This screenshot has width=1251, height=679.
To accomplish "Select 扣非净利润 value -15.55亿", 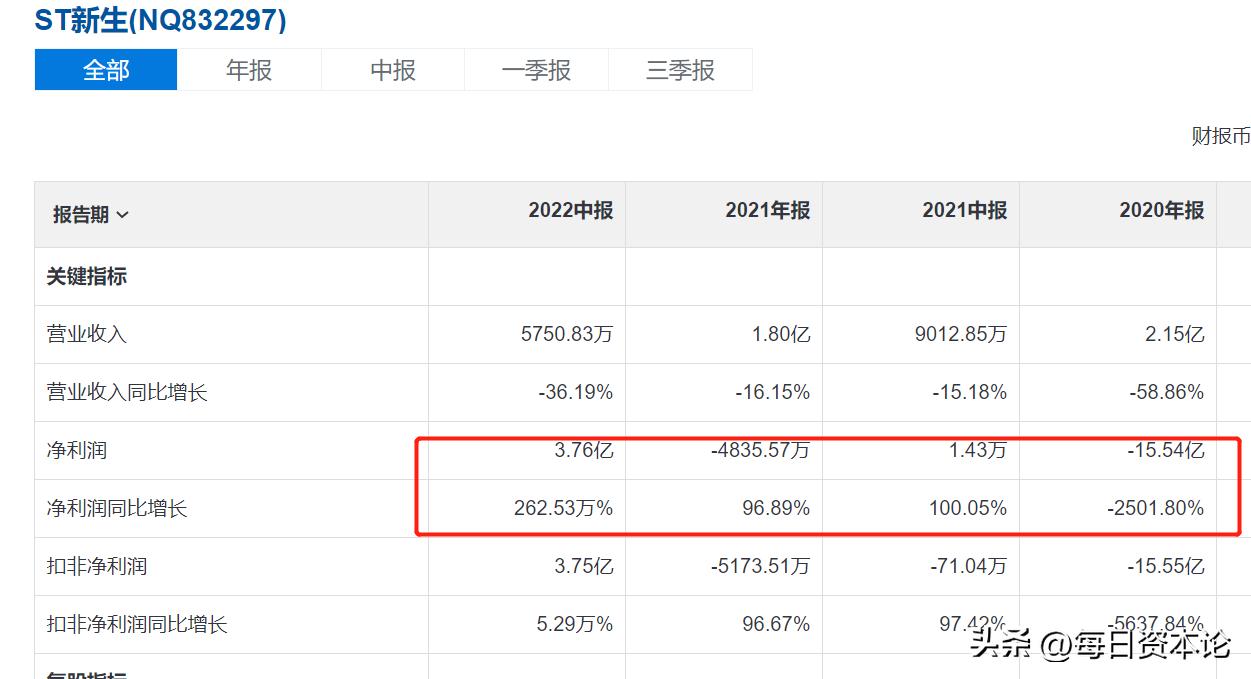I will tap(1166, 567).
